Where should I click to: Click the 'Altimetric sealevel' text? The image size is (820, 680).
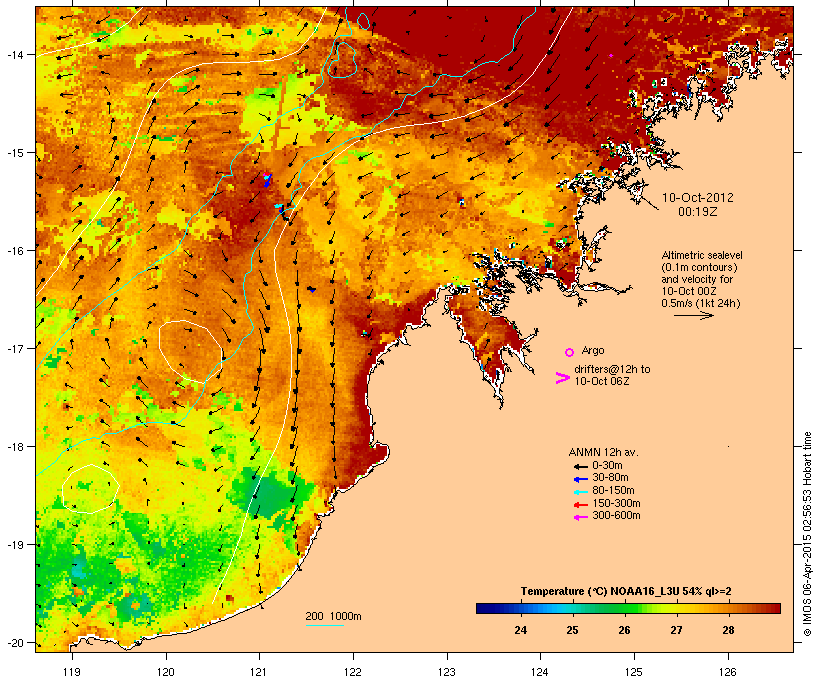coord(702,255)
